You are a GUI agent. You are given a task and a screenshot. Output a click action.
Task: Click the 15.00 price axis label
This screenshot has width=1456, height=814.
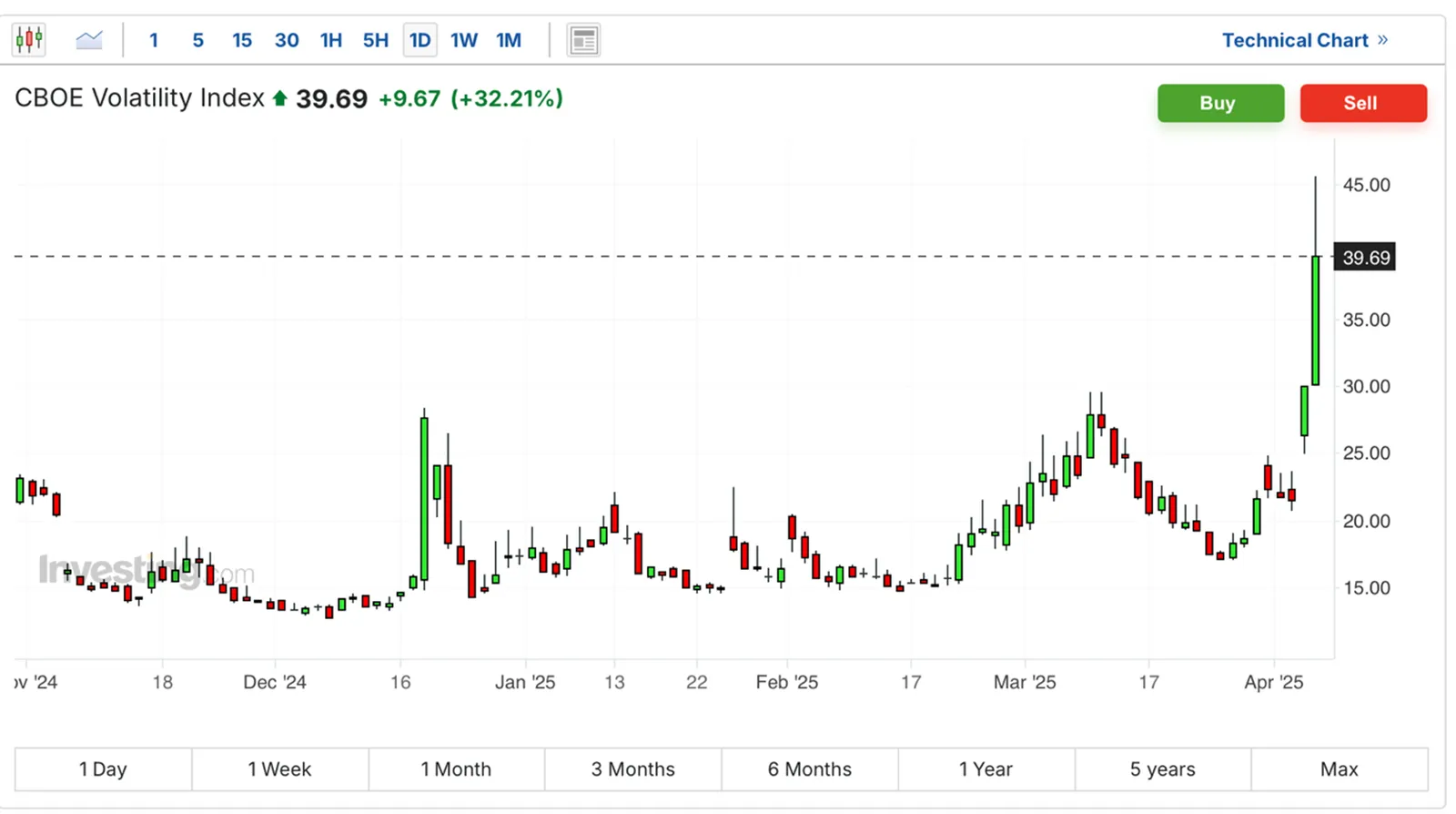coord(1366,587)
